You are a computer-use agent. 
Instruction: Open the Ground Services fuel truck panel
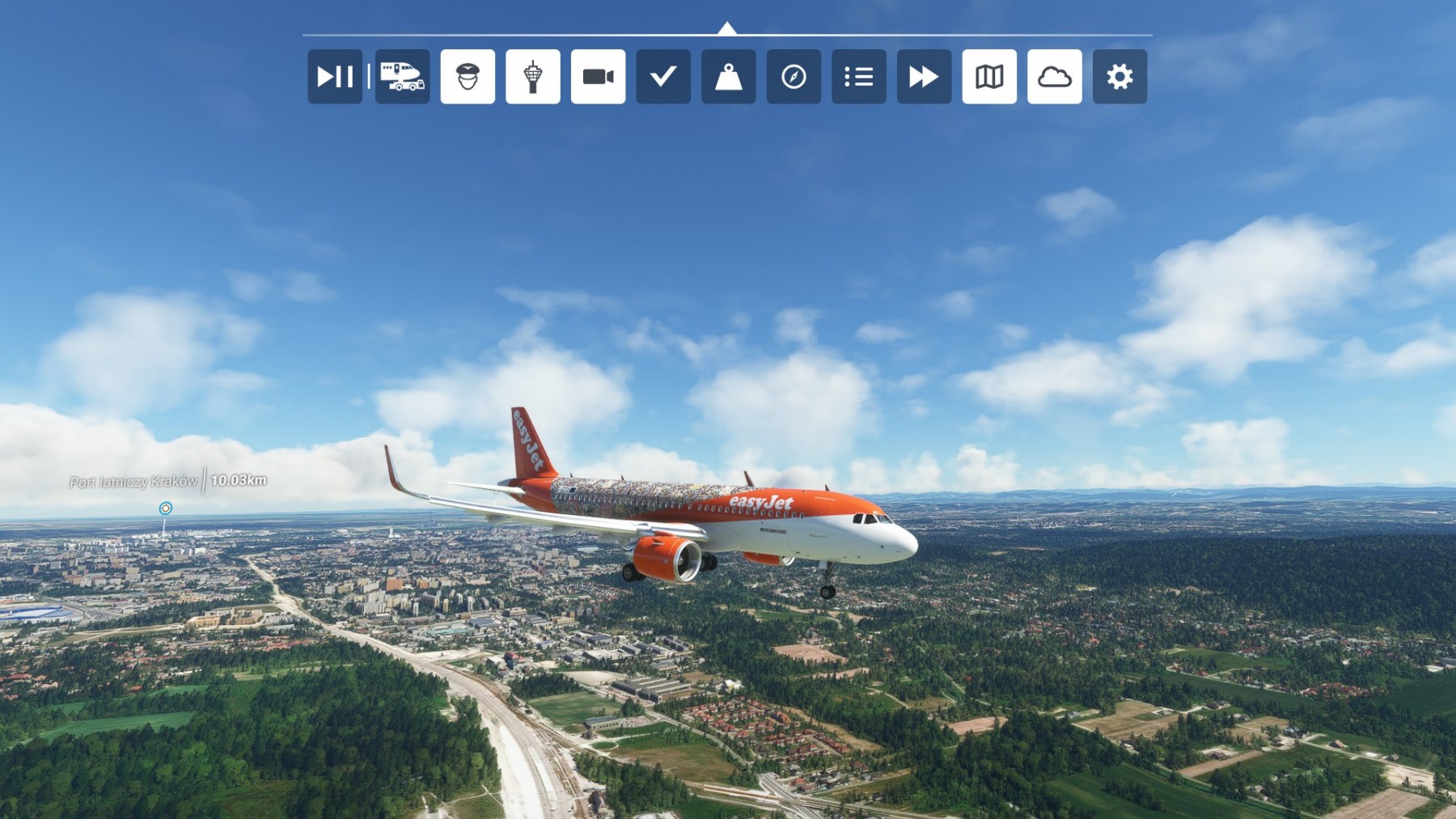click(402, 77)
